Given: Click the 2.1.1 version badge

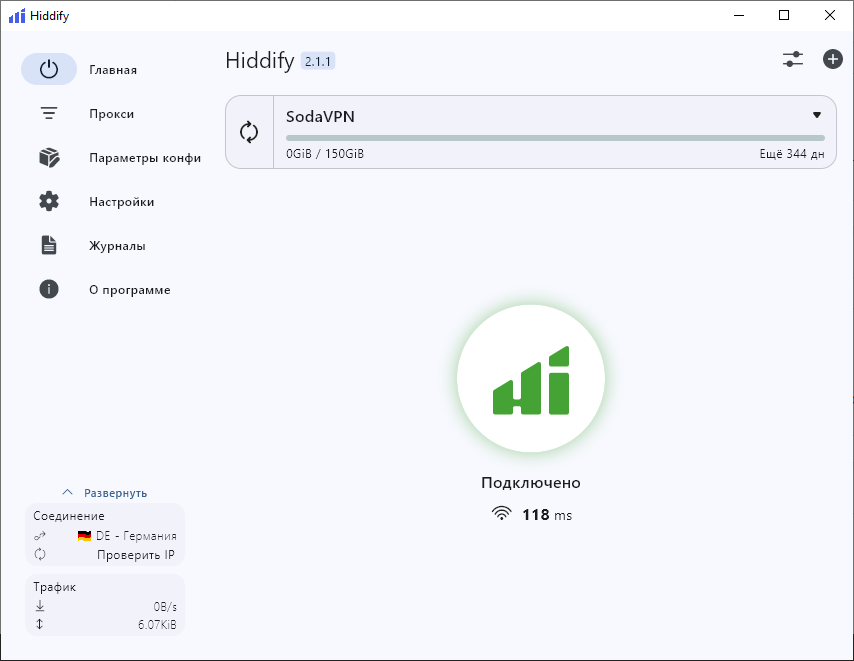Looking at the screenshot, I should click(318, 61).
